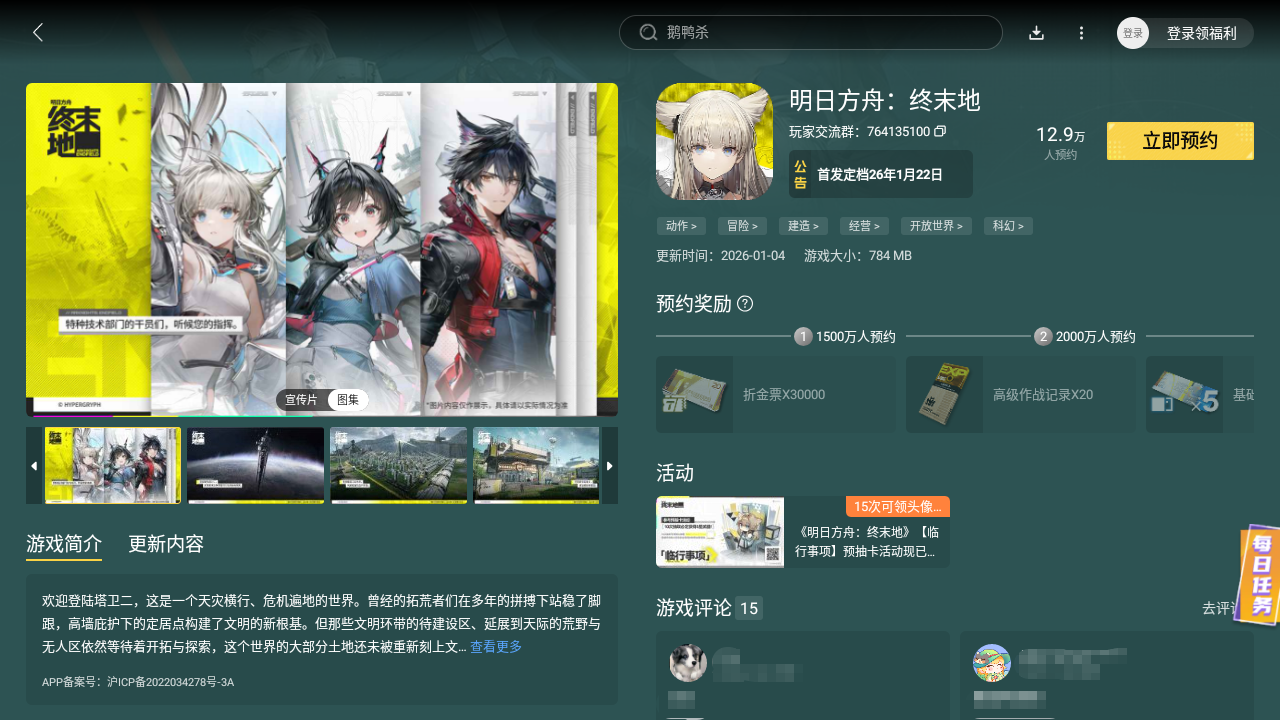Viewport: 1280px width, 720px height.
Task: Copy the player group number 764135100
Action: pos(940,132)
